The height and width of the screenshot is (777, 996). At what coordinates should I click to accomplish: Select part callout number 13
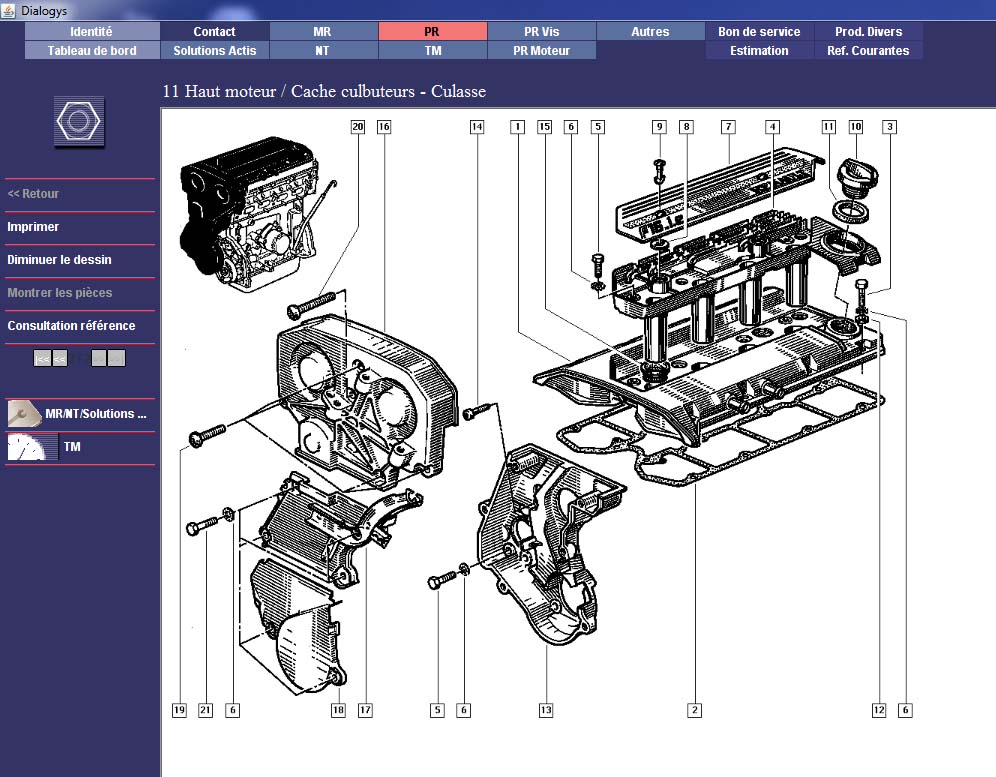click(545, 710)
